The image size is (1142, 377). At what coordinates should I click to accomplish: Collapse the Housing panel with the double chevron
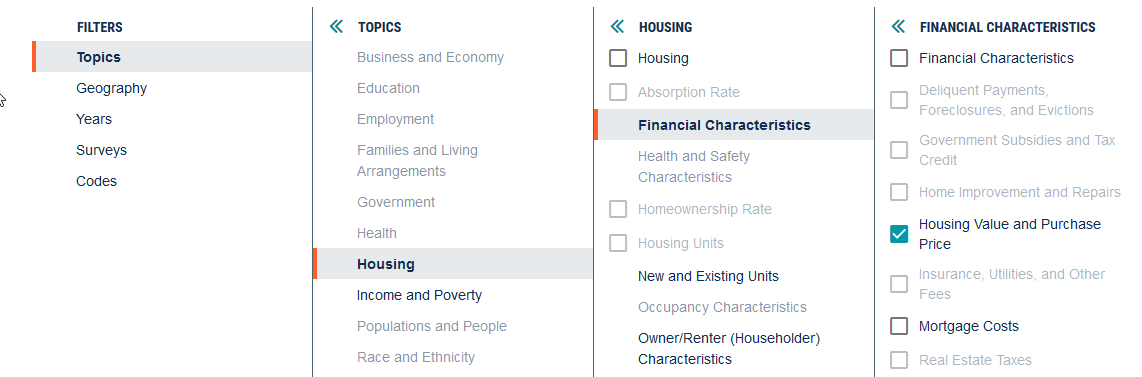point(617,27)
